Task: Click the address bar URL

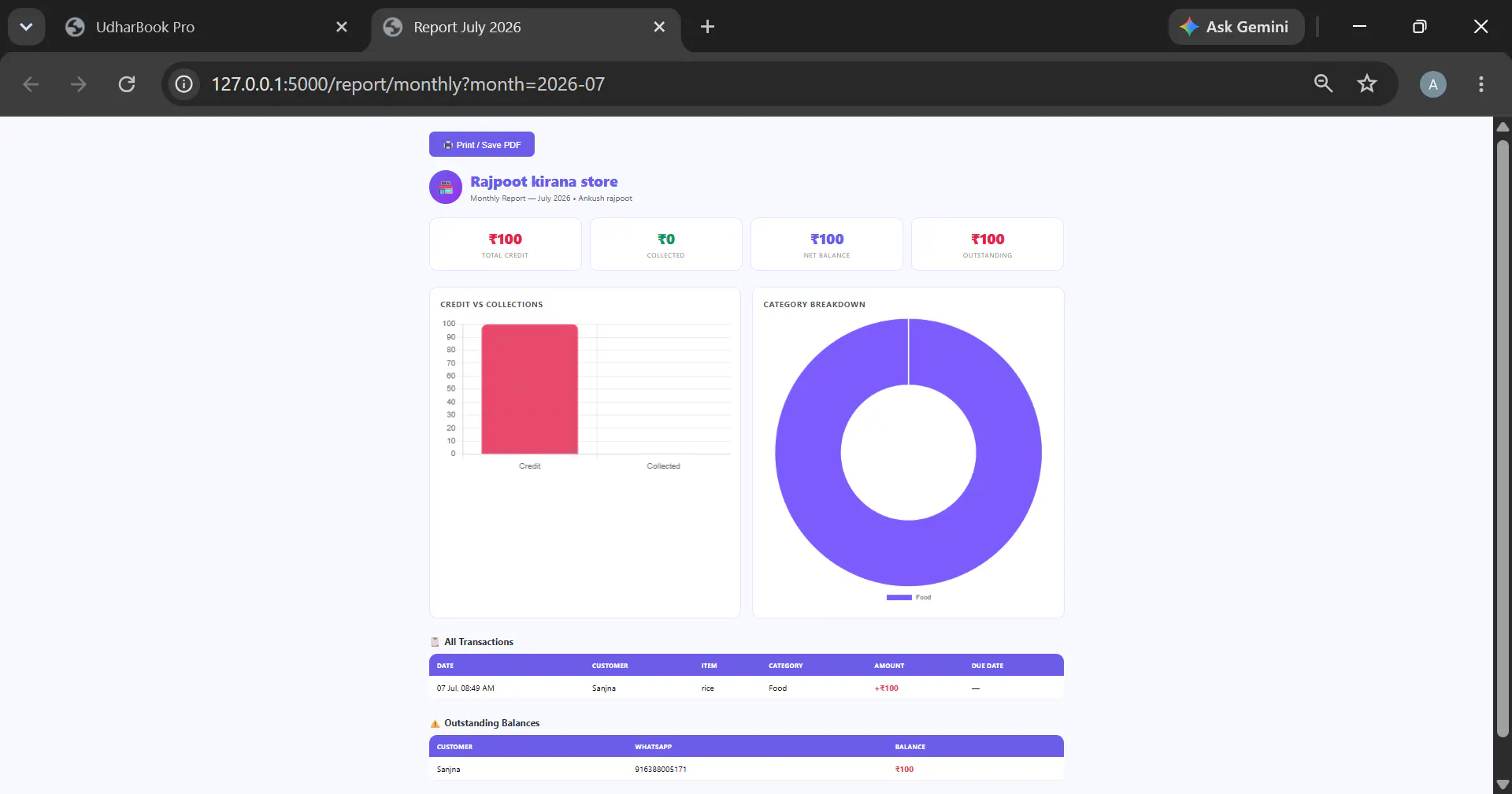Action: pyautogui.click(x=408, y=84)
